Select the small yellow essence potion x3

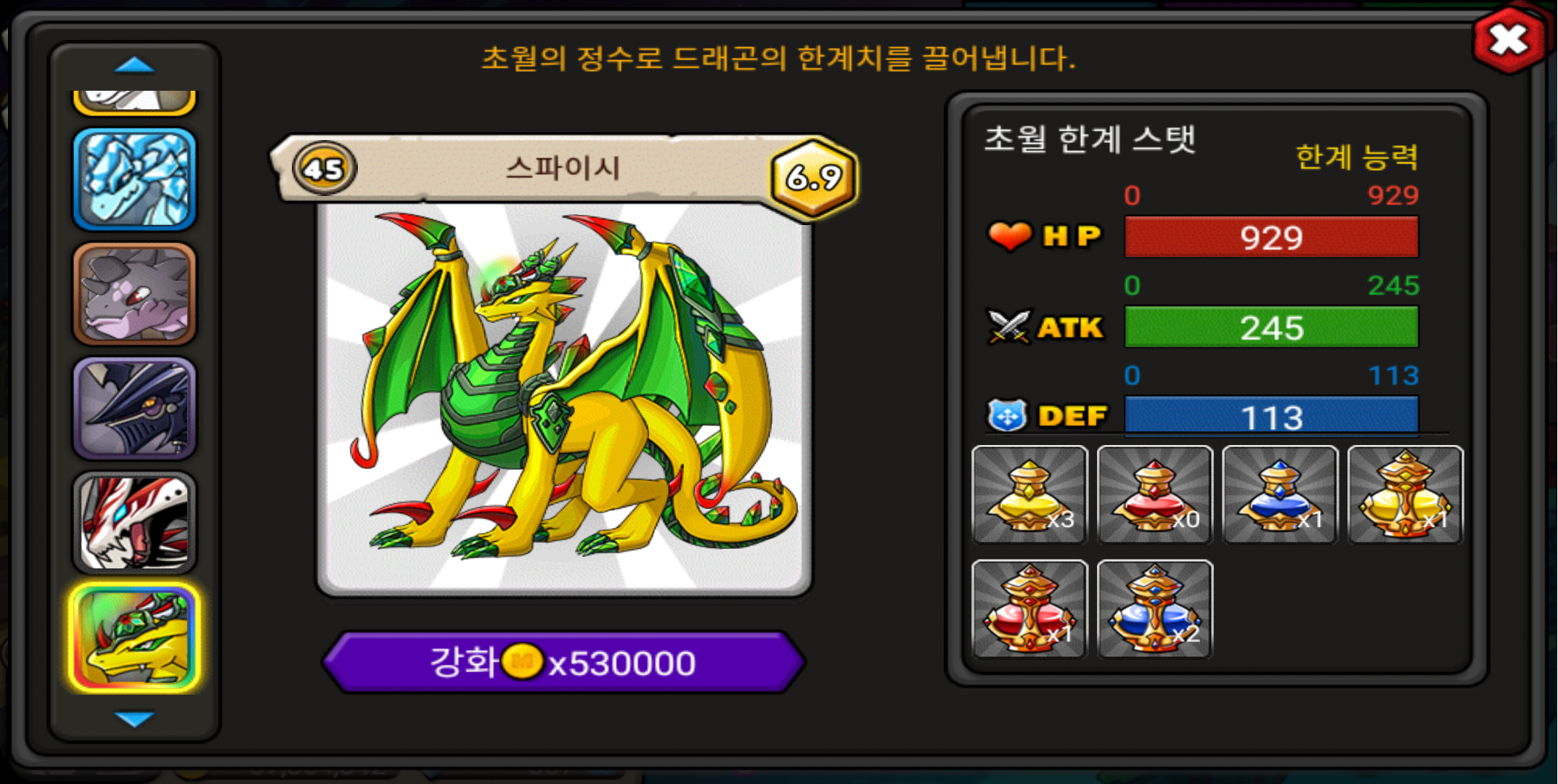coord(1029,494)
